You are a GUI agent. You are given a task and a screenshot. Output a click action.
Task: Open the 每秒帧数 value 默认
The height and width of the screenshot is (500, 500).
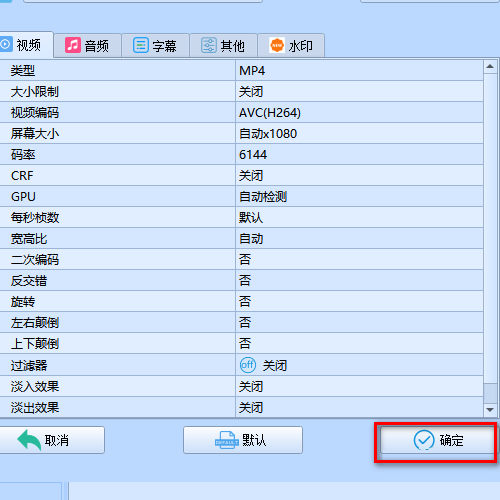click(359, 217)
